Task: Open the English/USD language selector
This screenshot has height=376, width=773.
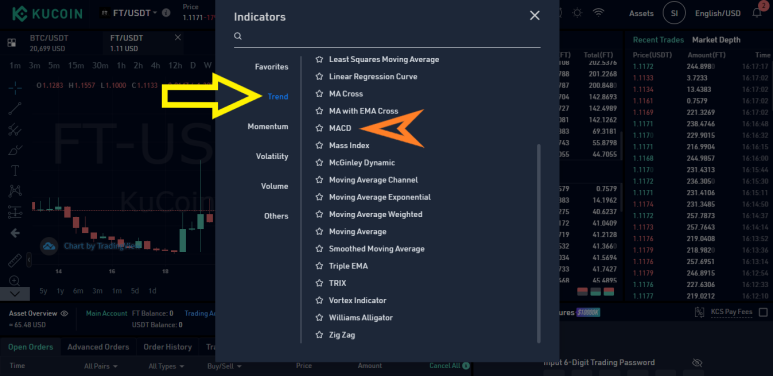Action: pyautogui.click(x=718, y=13)
